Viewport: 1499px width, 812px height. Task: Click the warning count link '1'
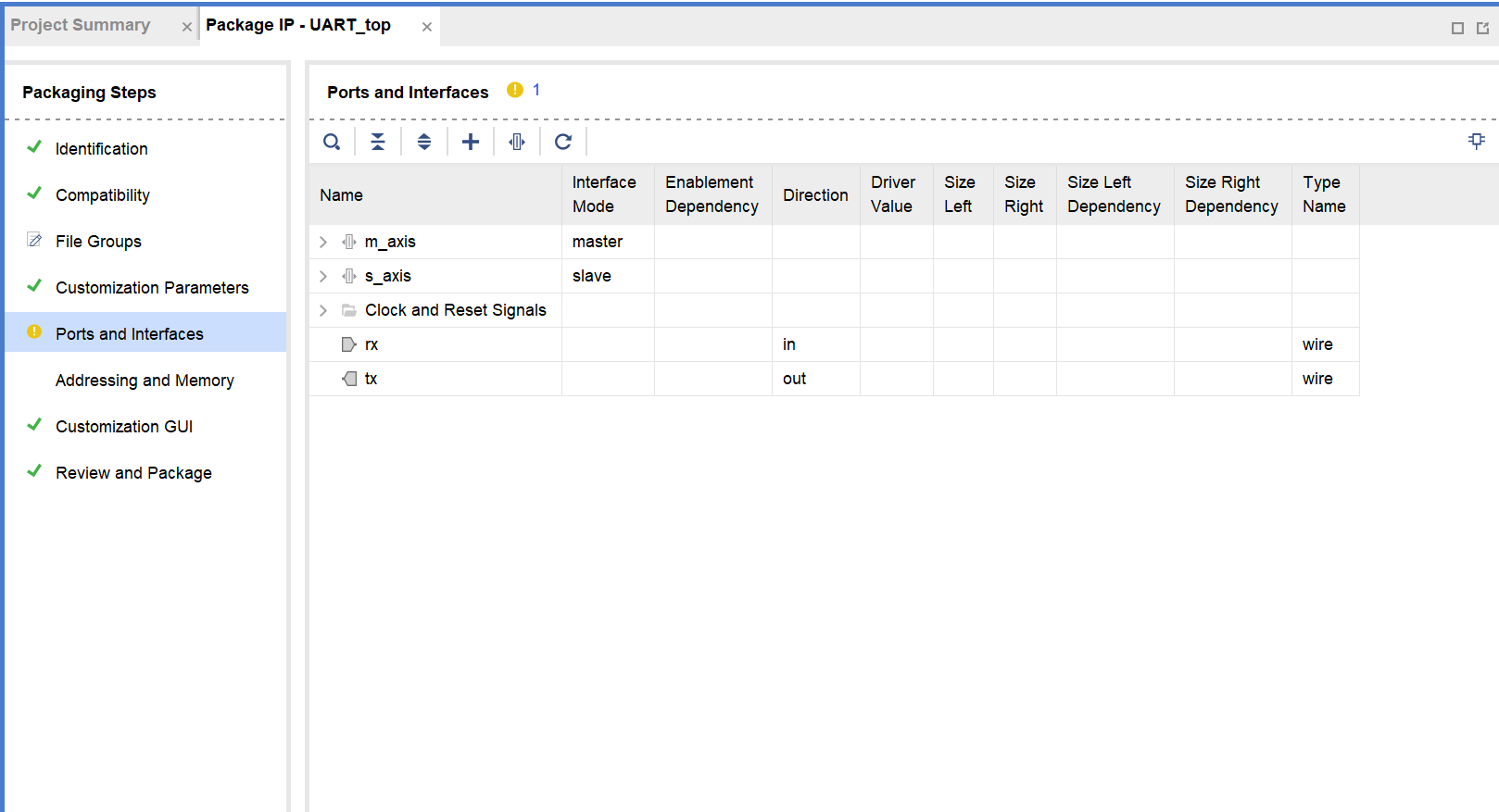[536, 90]
